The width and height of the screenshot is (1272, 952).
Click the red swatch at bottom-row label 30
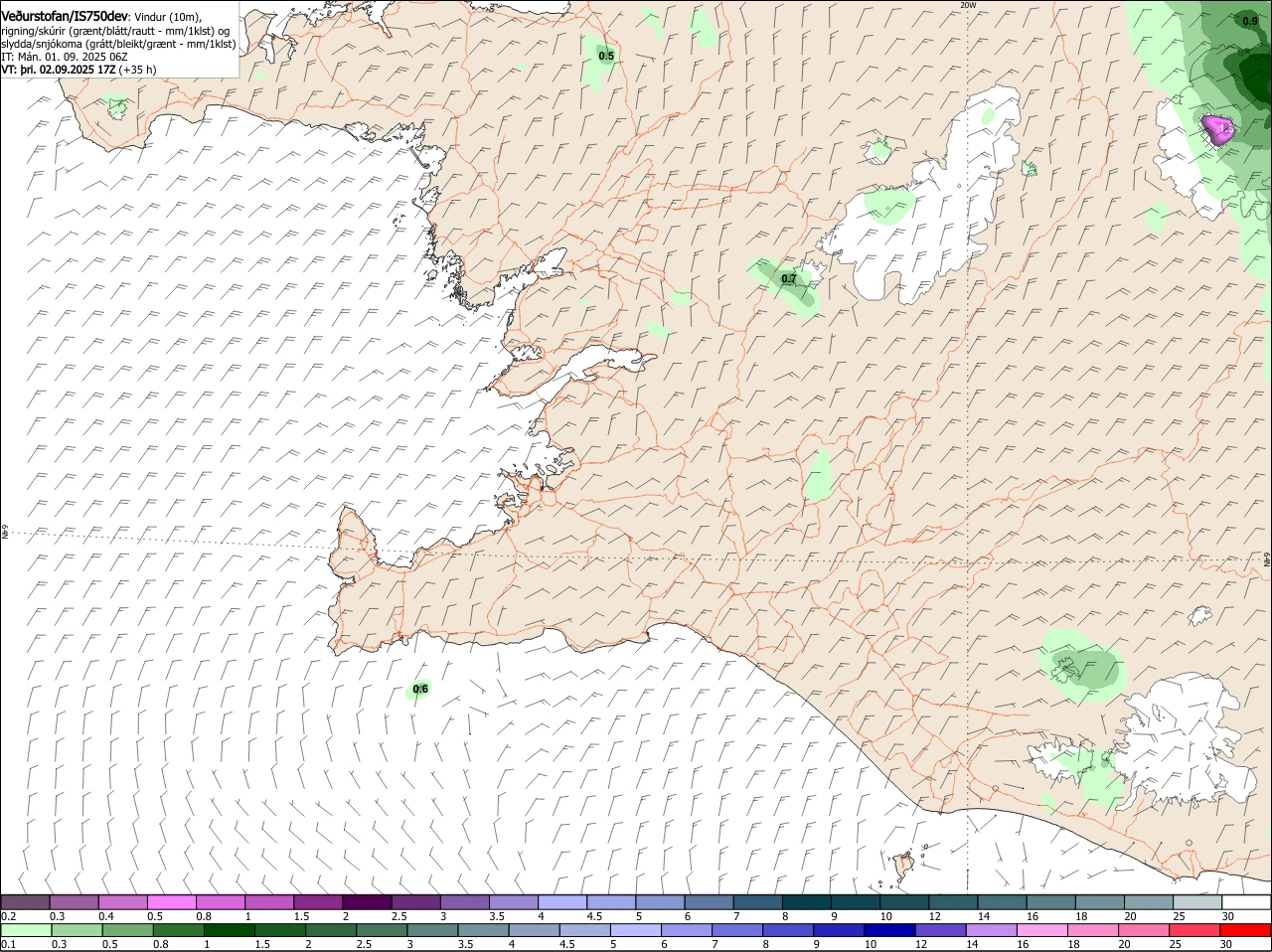click(1246, 930)
